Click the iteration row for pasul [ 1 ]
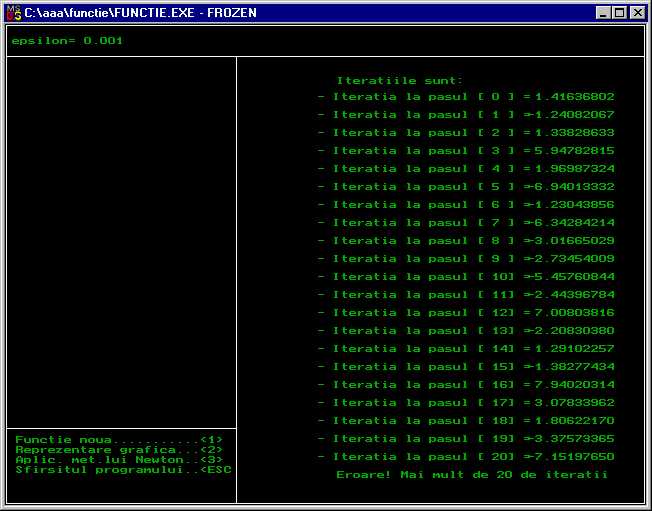 pyautogui.click(x=466, y=115)
